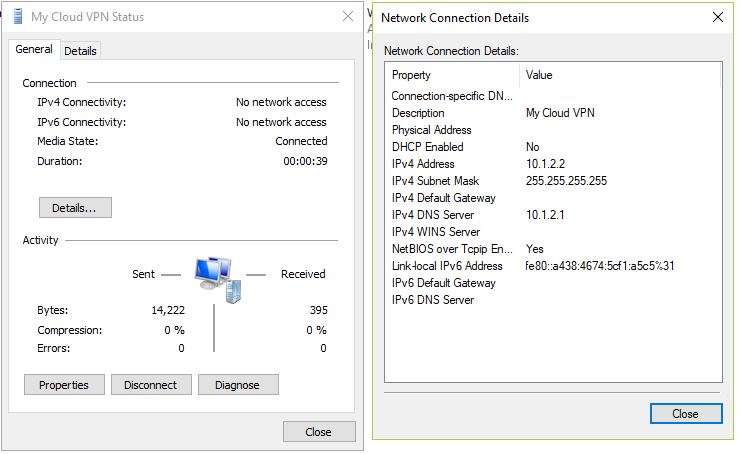Select the IPv4 Address row
The image size is (740, 454).
553,164
